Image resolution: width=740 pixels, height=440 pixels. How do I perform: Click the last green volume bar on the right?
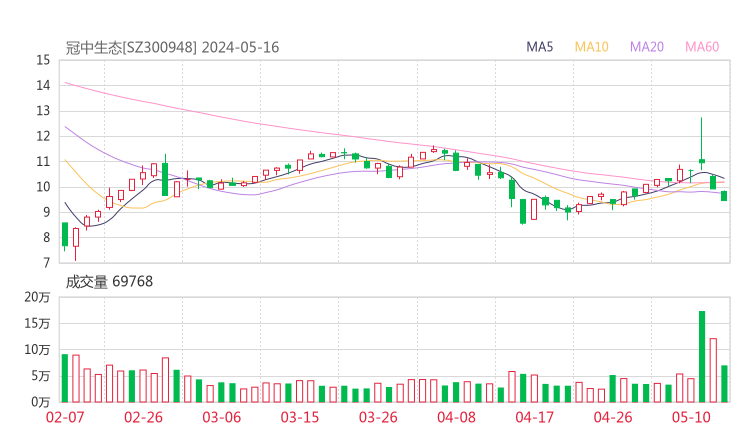[724, 384]
